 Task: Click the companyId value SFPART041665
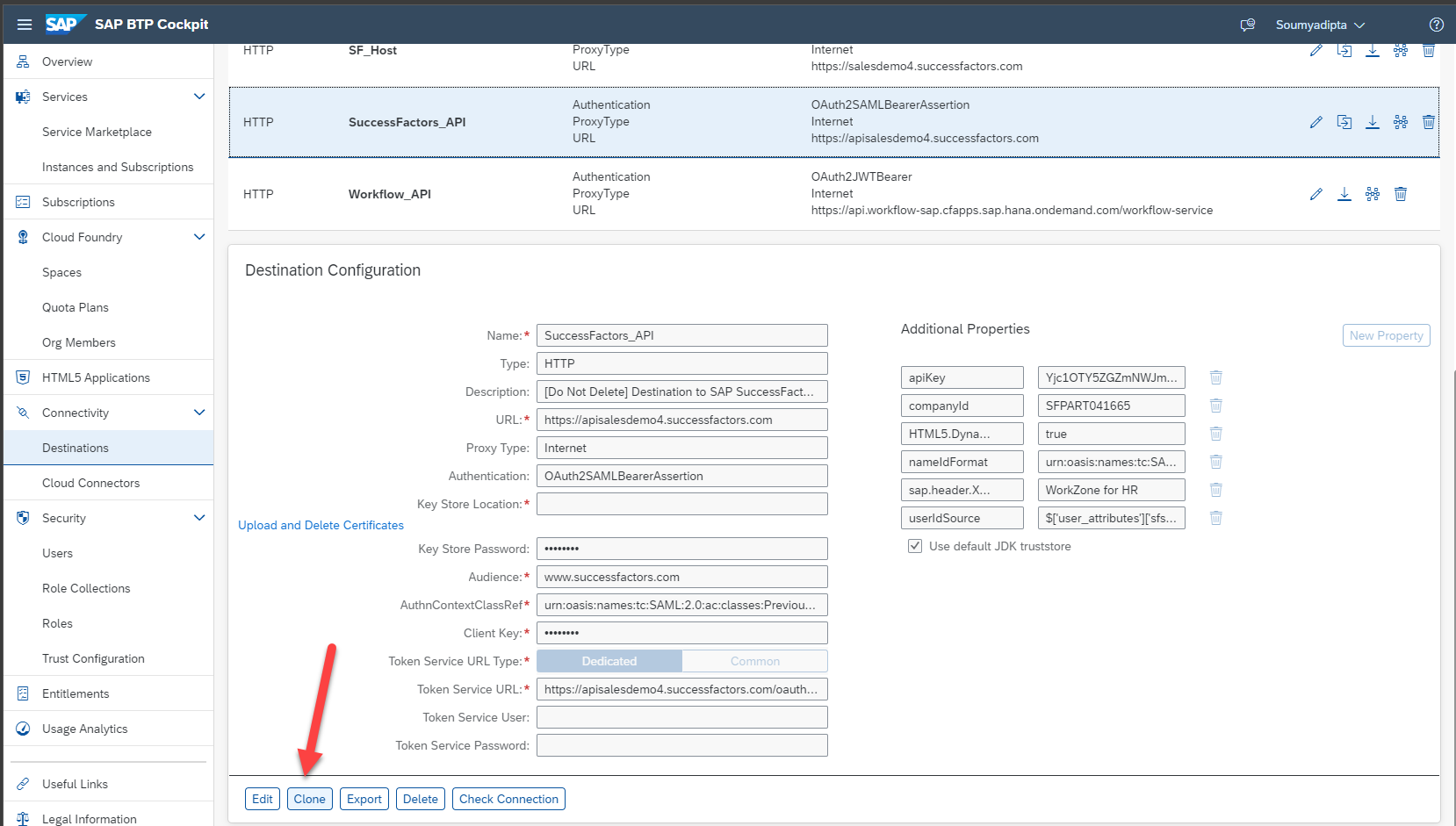click(x=1112, y=406)
